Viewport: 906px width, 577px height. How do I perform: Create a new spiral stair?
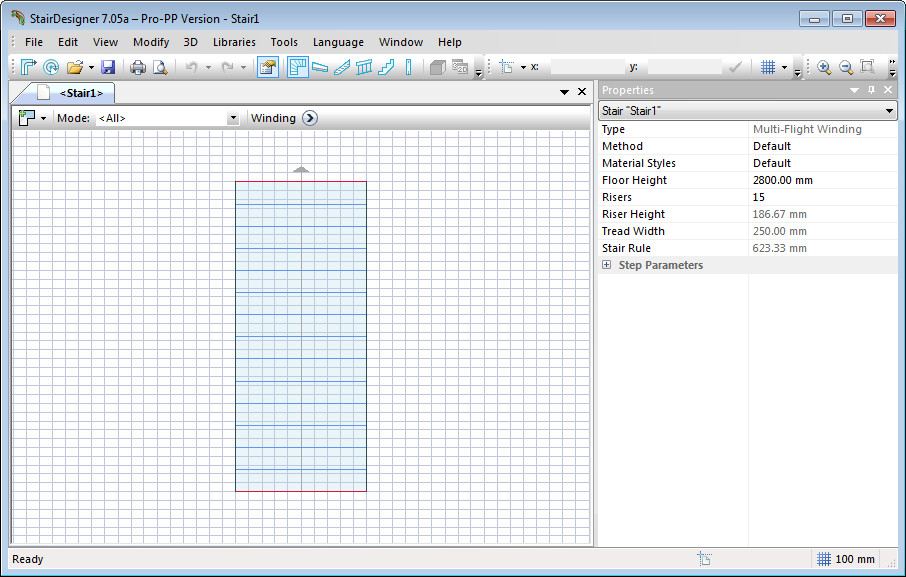pyautogui.click(x=51, y=67)
